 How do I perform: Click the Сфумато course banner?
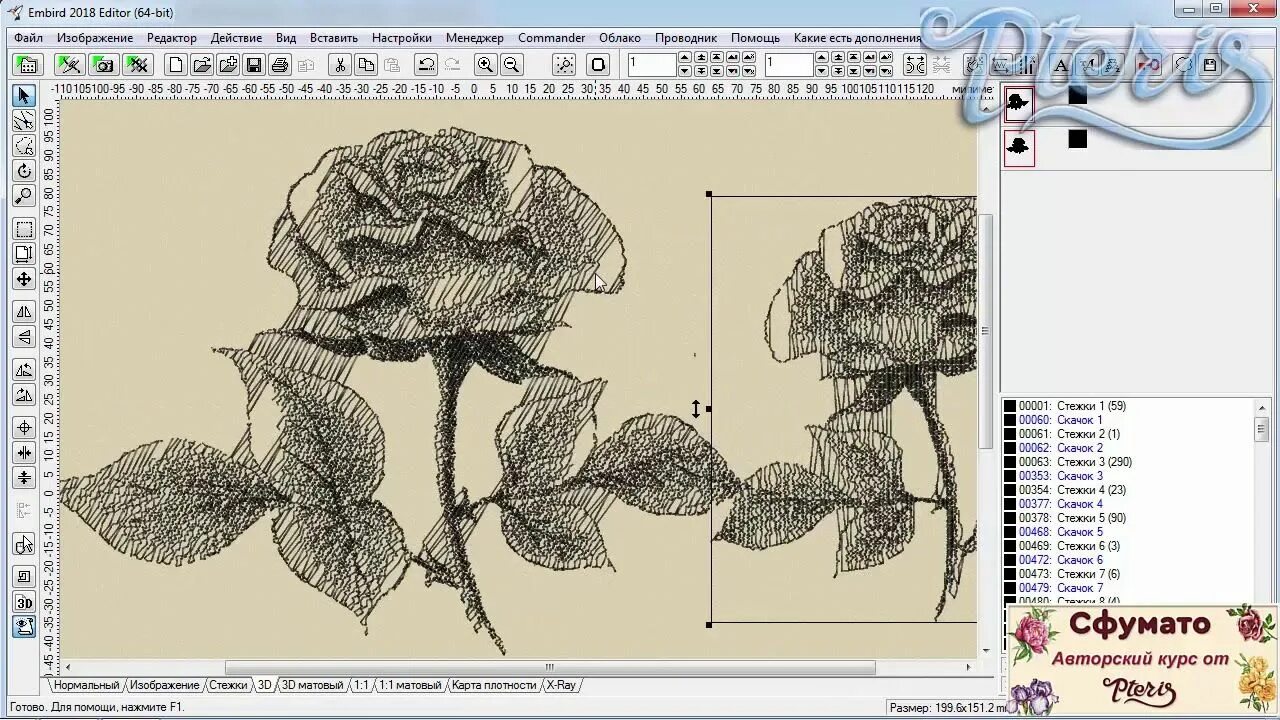coord(1143,659)
